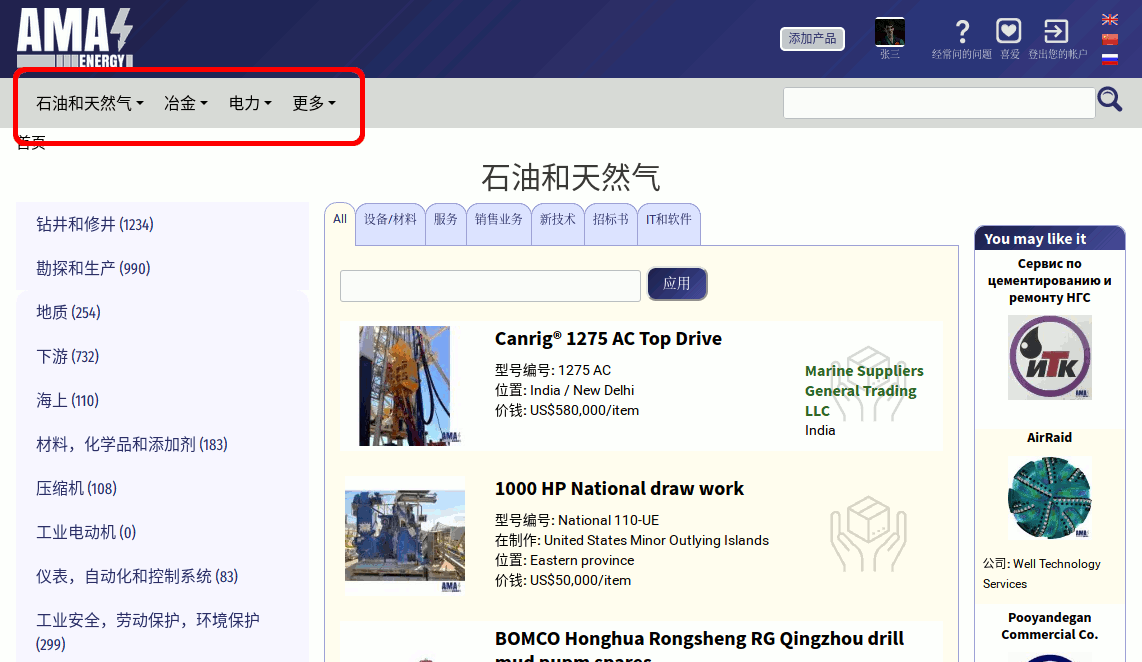Click the 应用 apply button
Viewport: 1142px width, 662px height.
(x=677, y=284)
